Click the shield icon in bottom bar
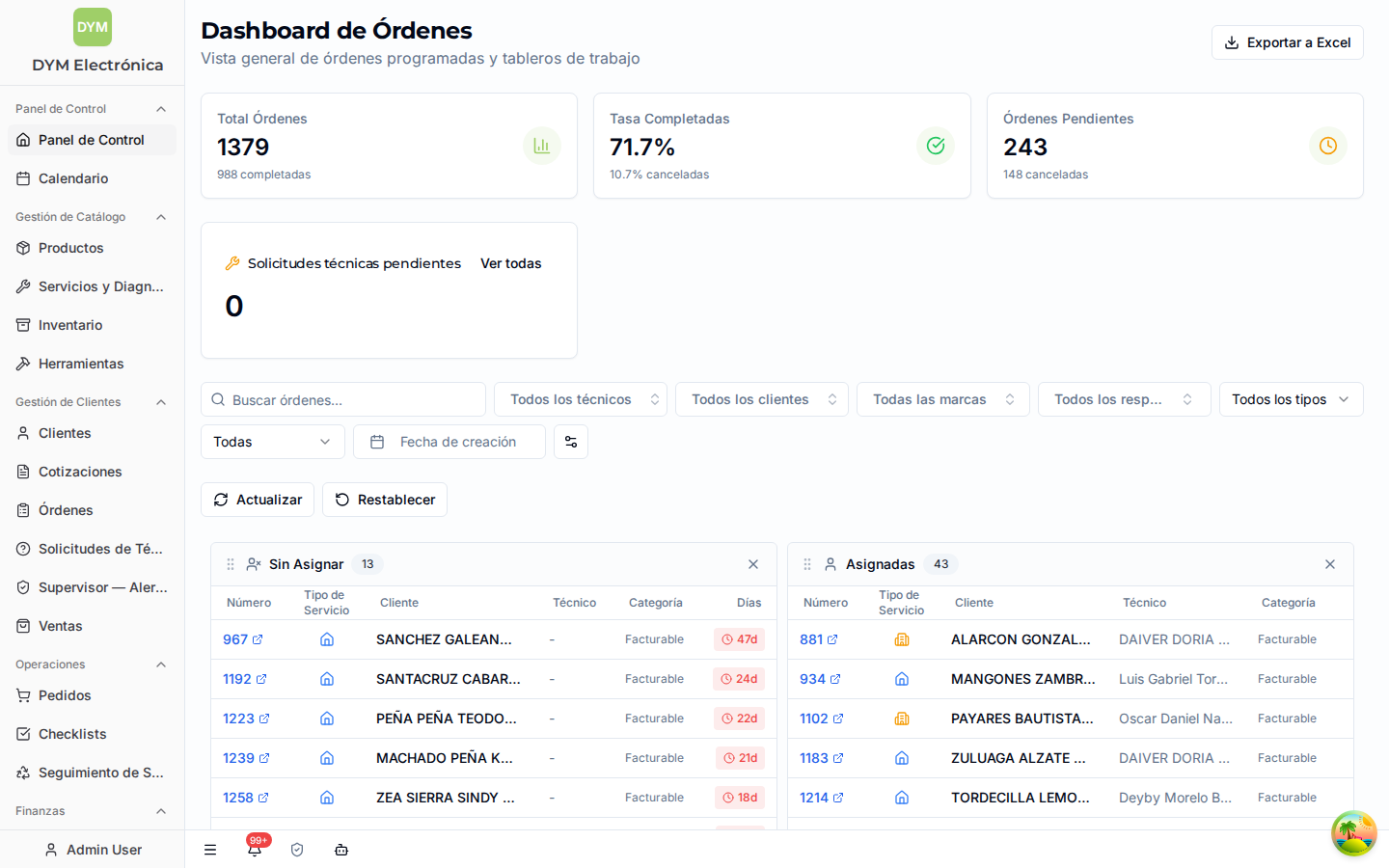The width and height of the screenshot is (1389, 868). 297,850
